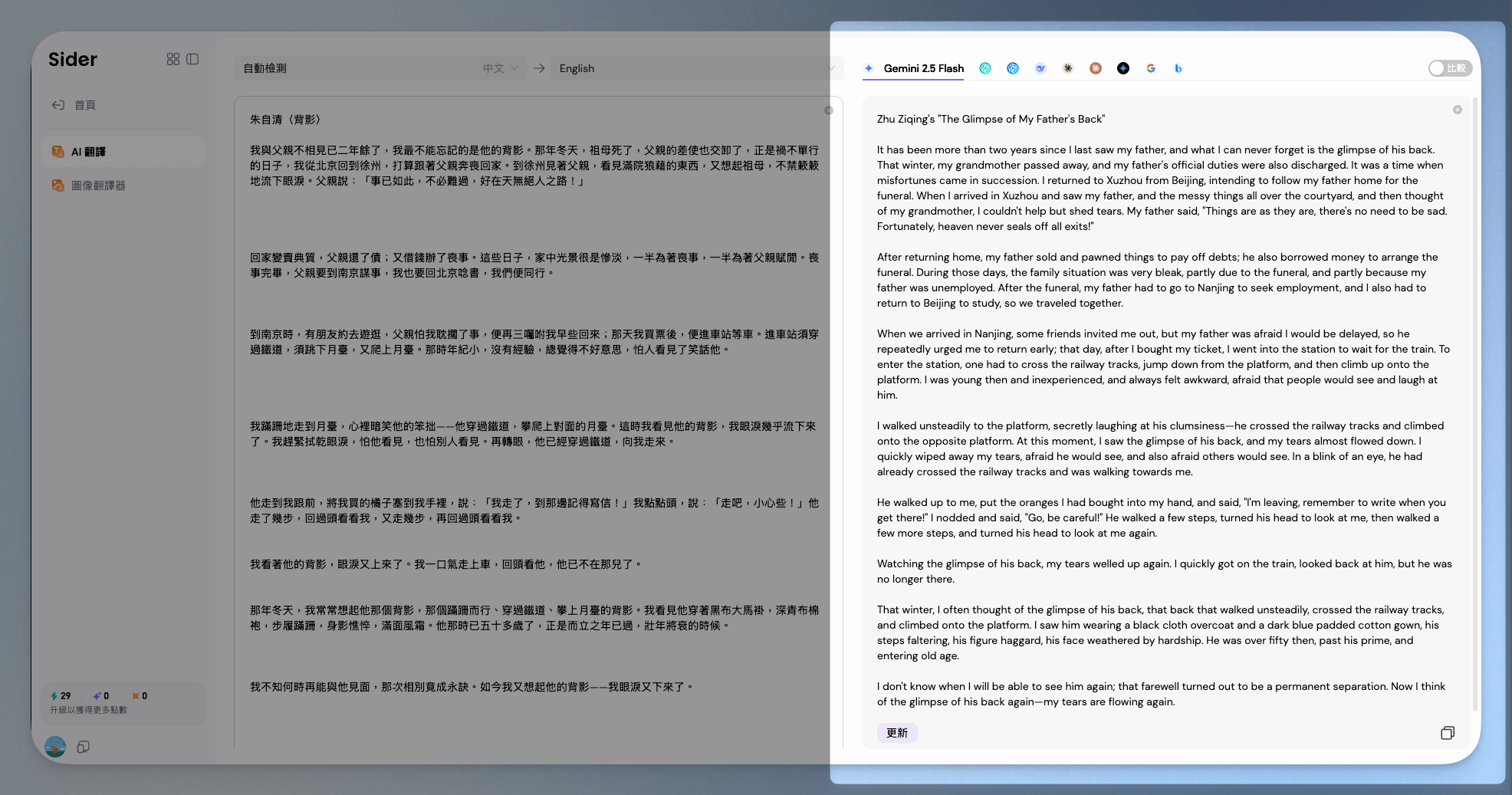Screen dimensions: 1512x795
Task: Open the apps grid icon beside Sider
Action: pyautogui.click(x=173, y=59)
